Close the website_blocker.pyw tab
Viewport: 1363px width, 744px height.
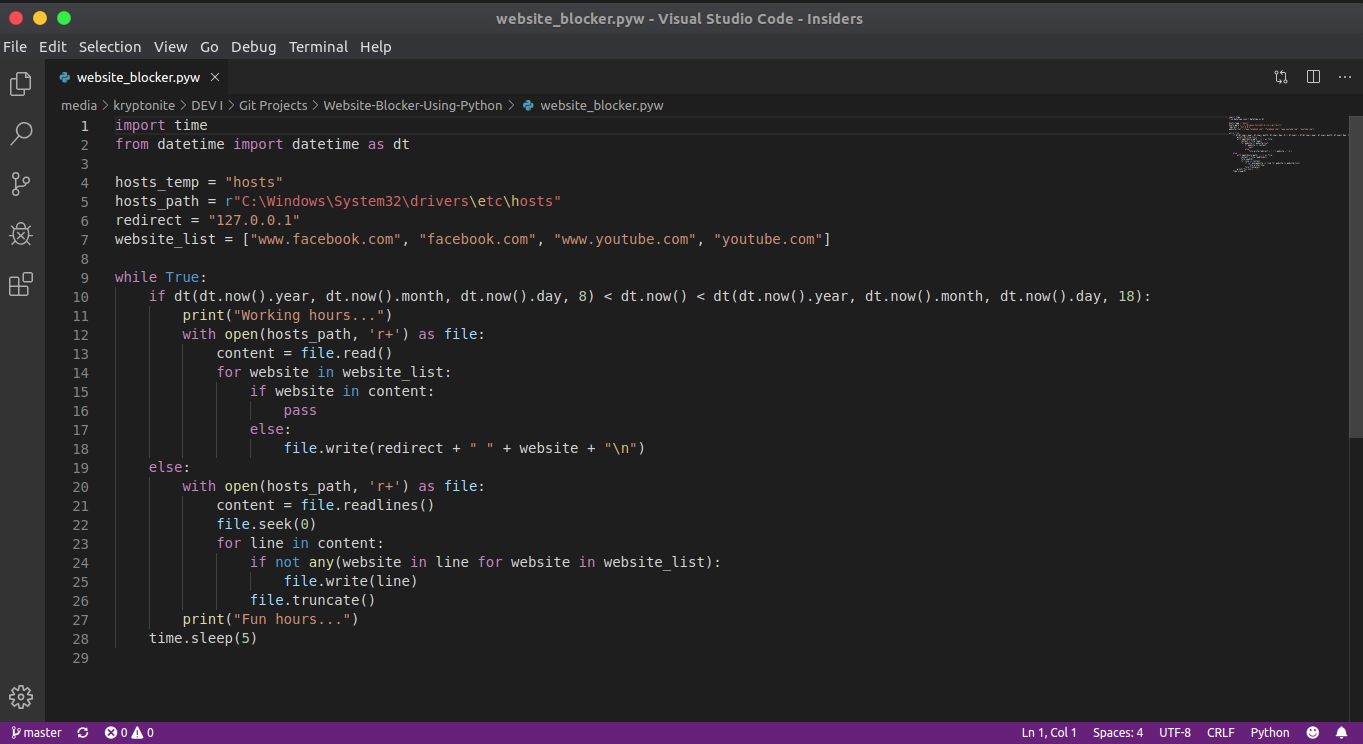click(x=215, y=77)
